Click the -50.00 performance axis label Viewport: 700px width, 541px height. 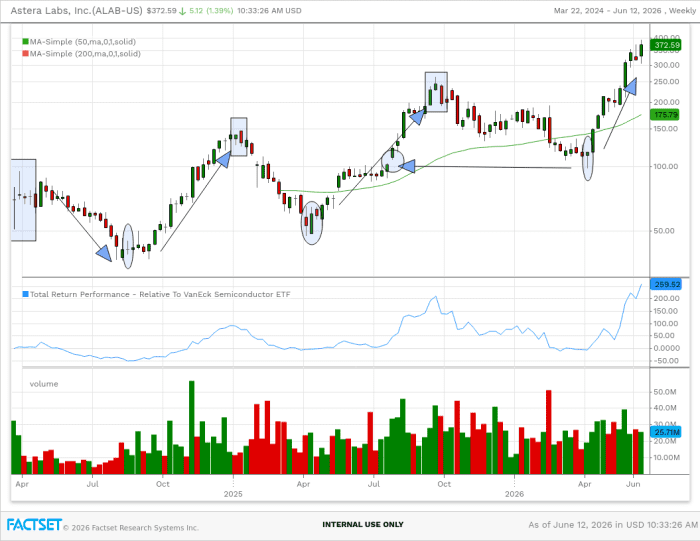point(666,361)
